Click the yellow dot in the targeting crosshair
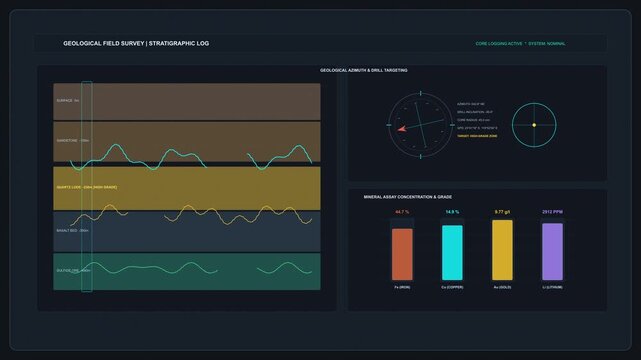This screenshot has height=360, width=641. 534,125
